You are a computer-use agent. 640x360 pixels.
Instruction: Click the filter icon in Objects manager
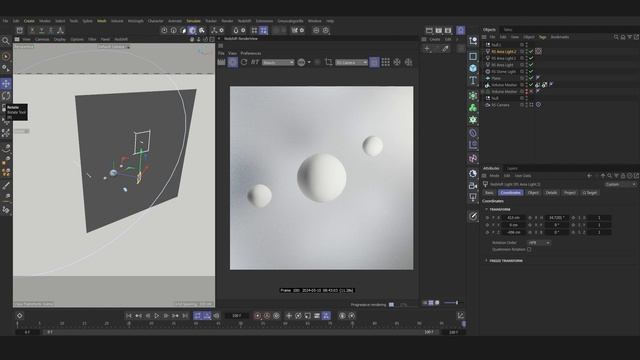(630, 37)
